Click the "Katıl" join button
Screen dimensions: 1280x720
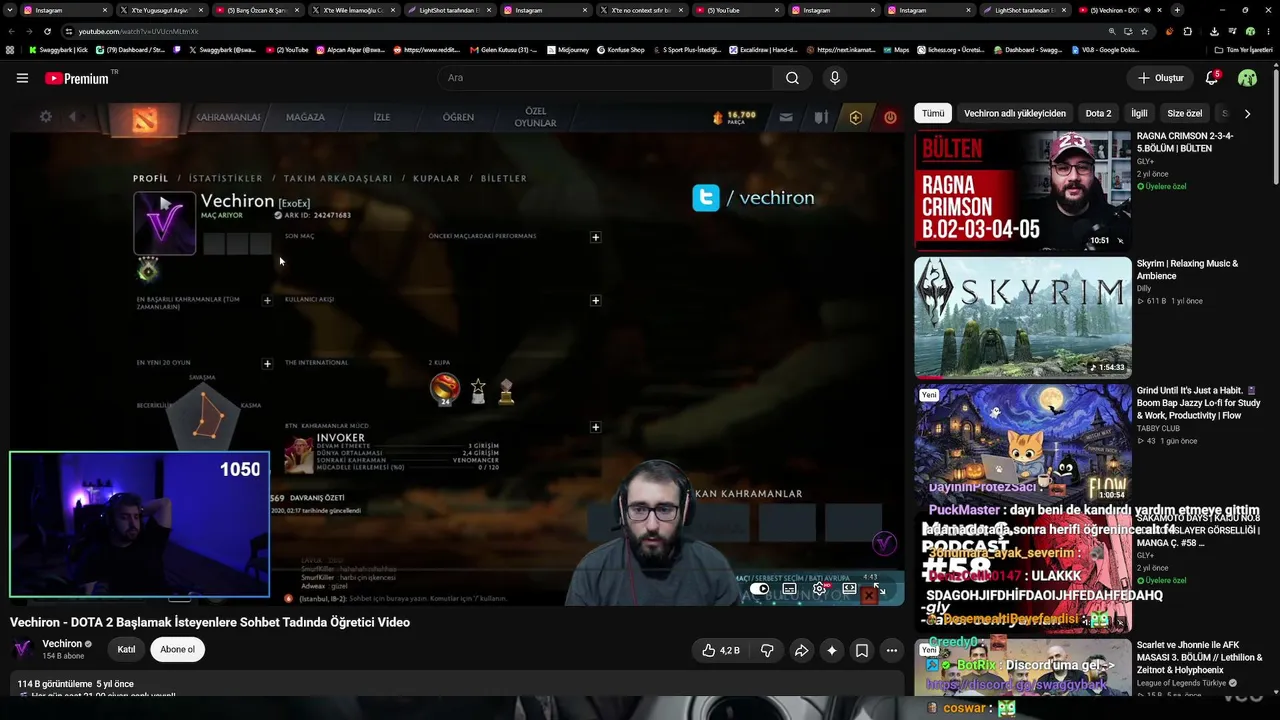pyautogui.click(x=126, y=650)
